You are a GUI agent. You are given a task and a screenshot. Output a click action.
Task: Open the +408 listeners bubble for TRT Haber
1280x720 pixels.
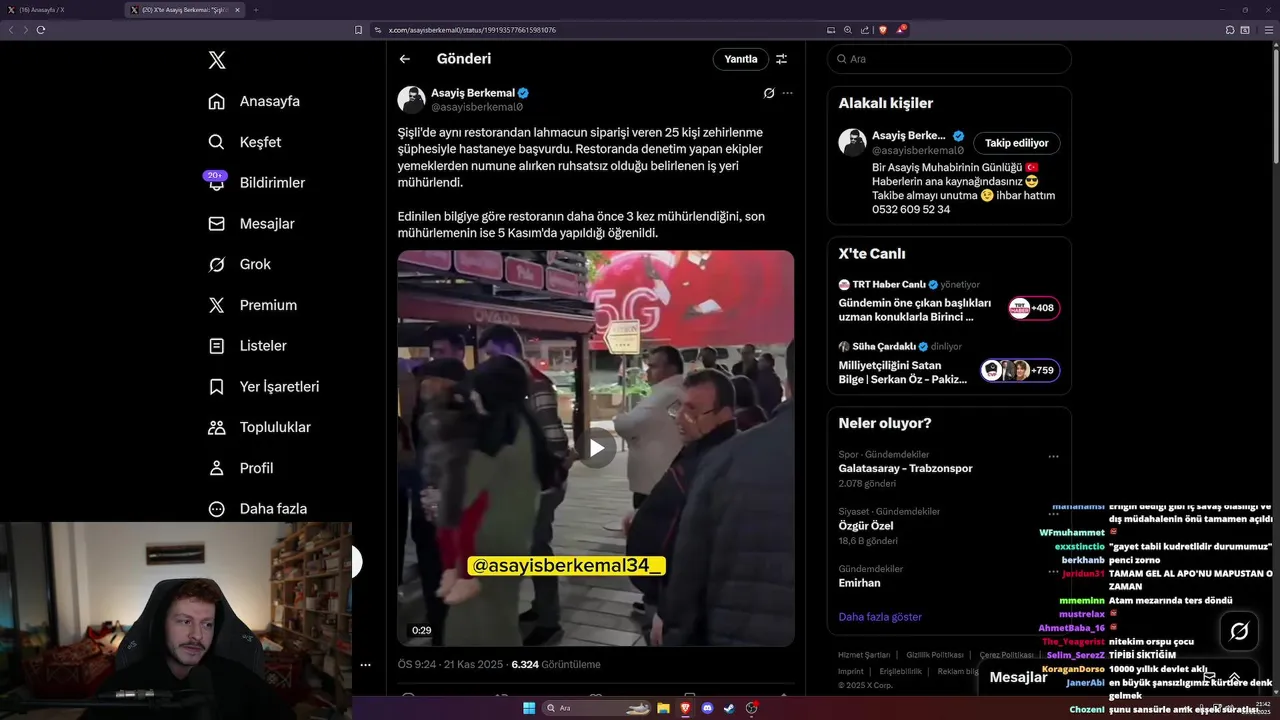1033,308
